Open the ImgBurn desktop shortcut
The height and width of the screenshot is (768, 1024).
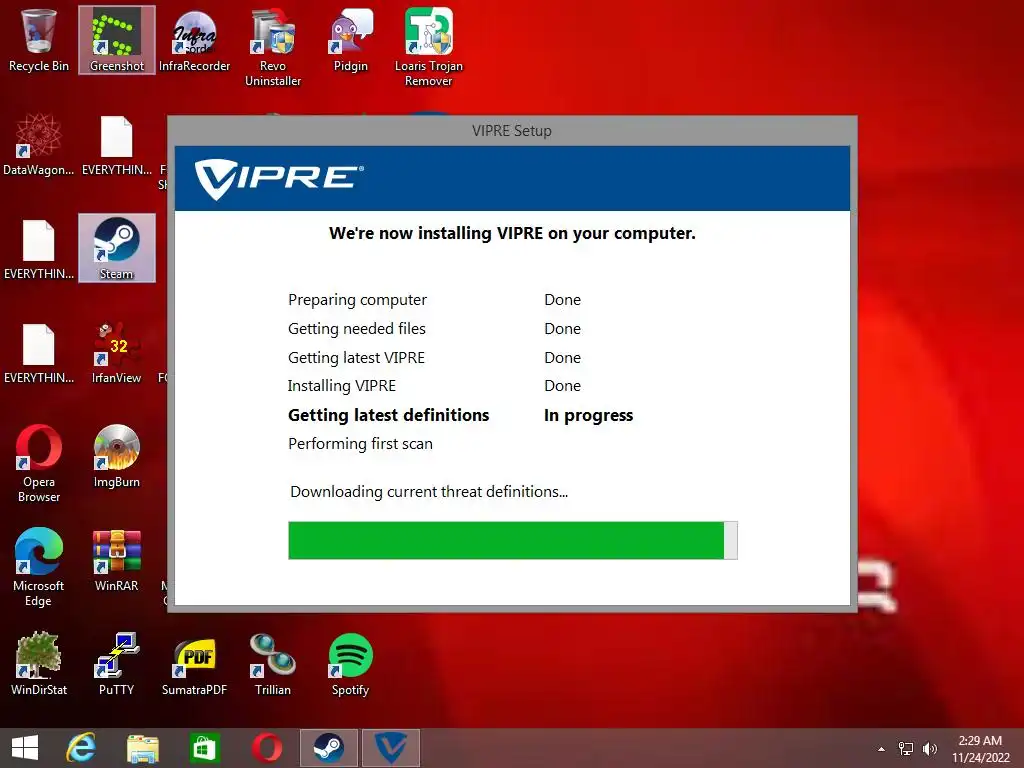point(117,456)
